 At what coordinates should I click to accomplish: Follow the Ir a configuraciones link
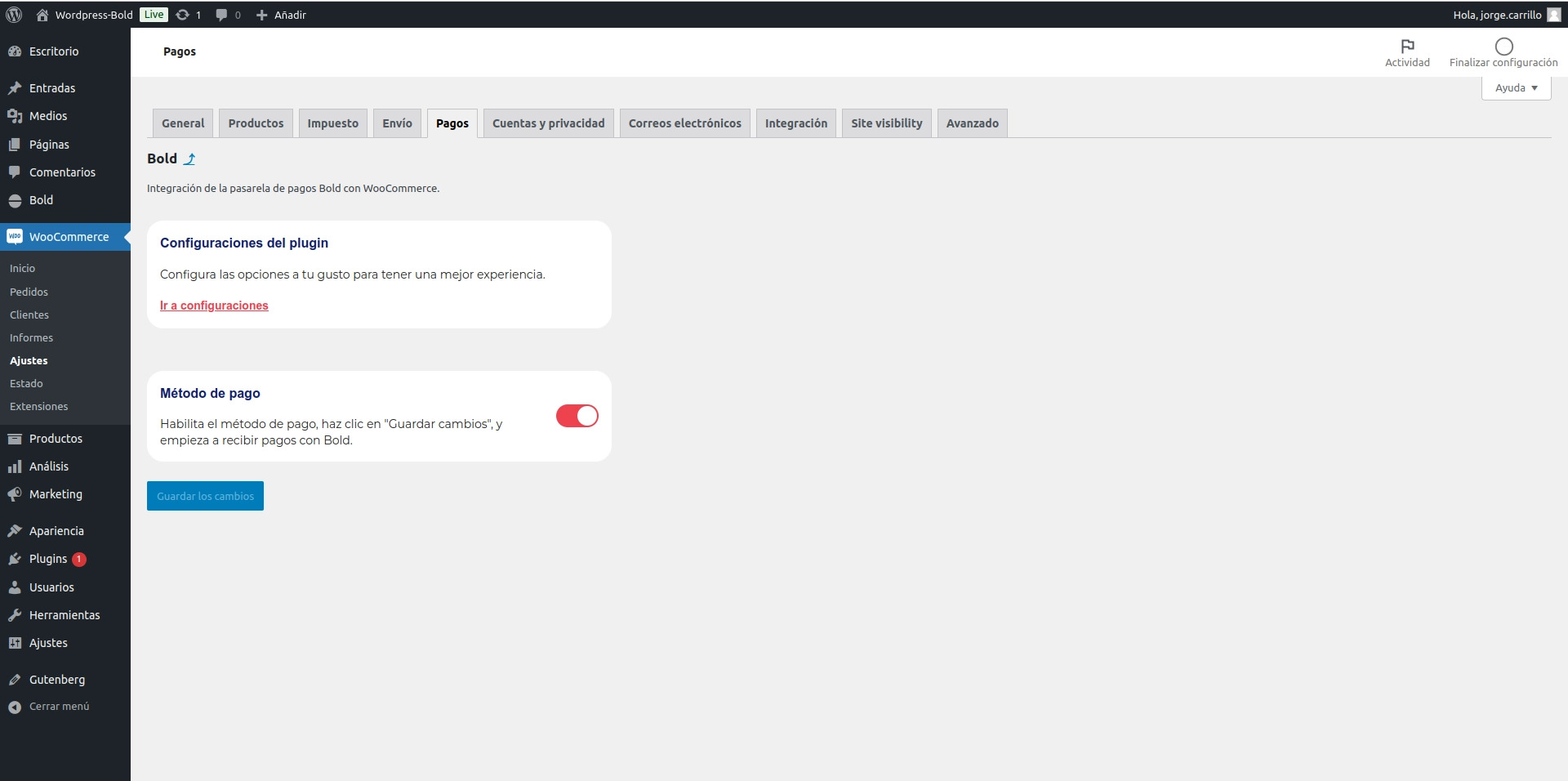click(x=214, y=306)
